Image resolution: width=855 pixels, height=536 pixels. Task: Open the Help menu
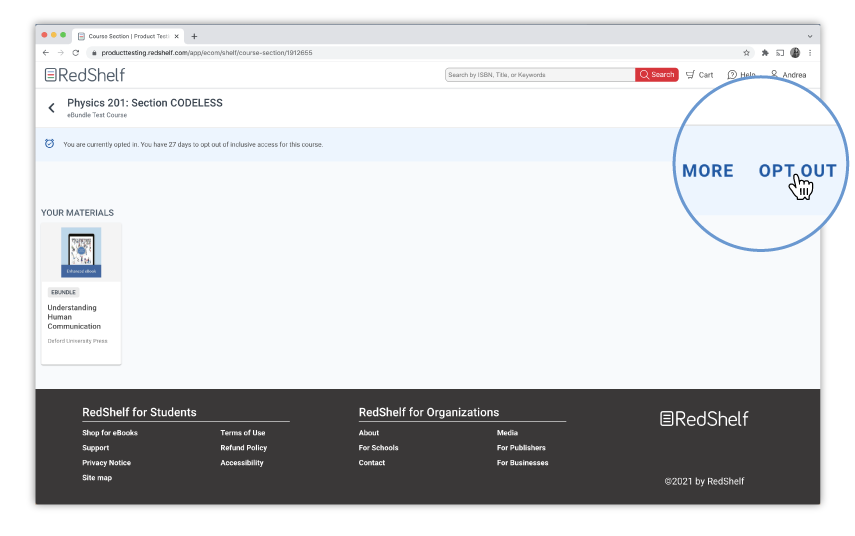(741, 75)
